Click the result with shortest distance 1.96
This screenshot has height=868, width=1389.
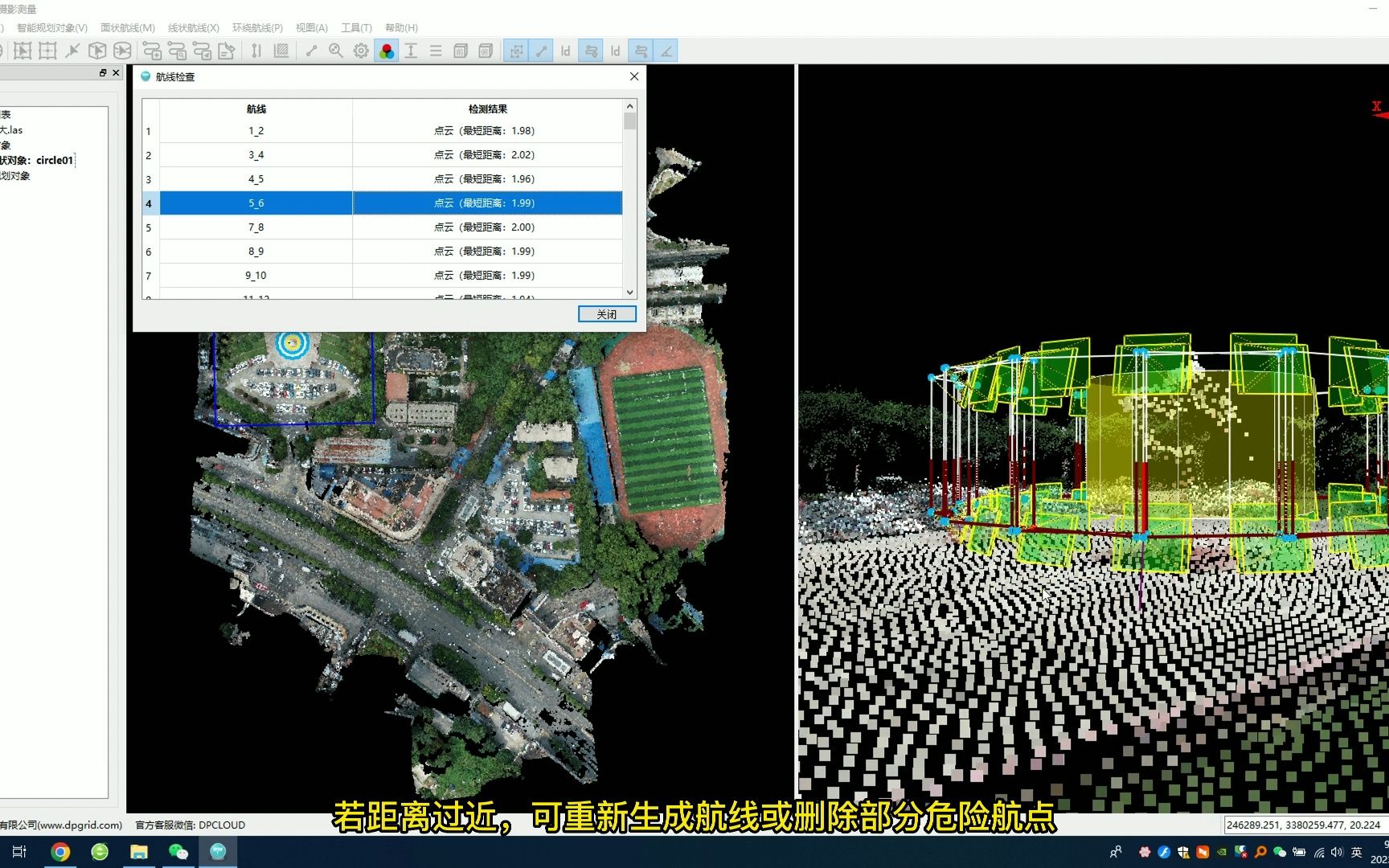[487, 179]
